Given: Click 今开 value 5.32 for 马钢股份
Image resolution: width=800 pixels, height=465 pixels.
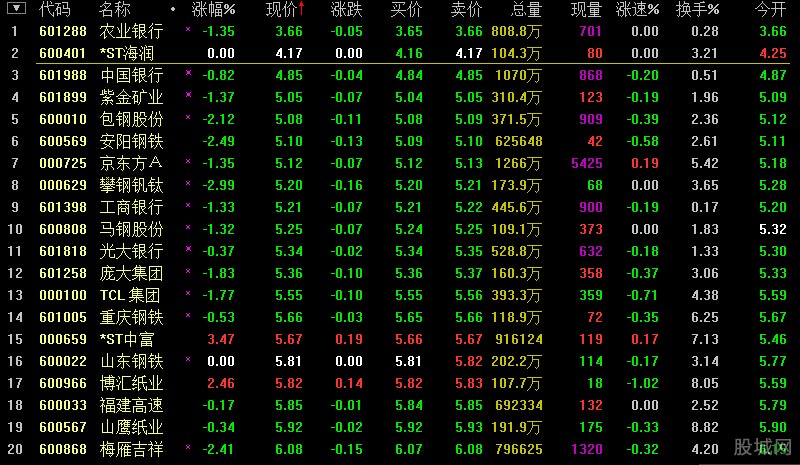Looking at the screenshot, I should click(773, 229).
